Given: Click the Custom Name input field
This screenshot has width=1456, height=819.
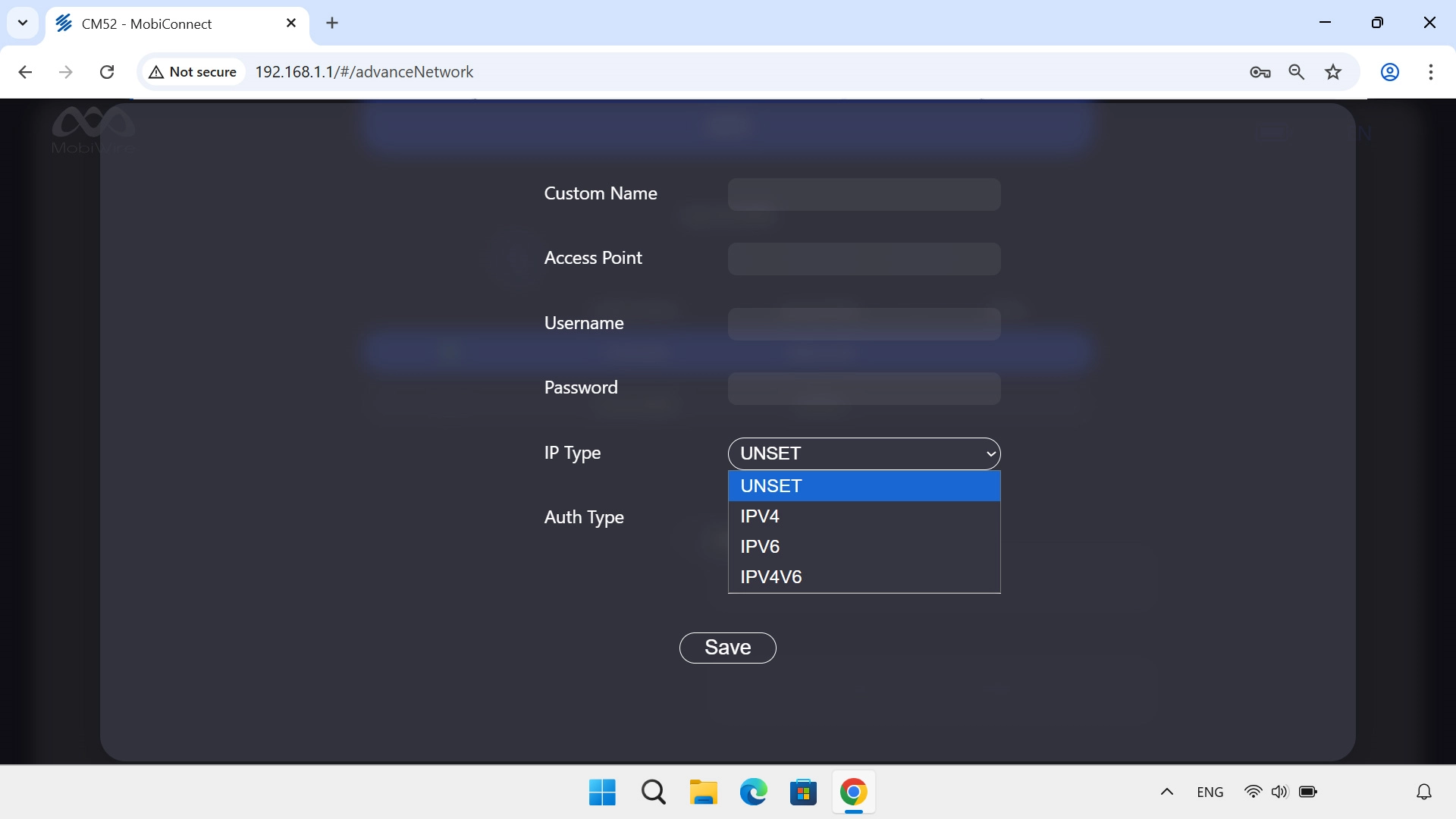Looking at the screenshot, I should [x=864, y=194].
